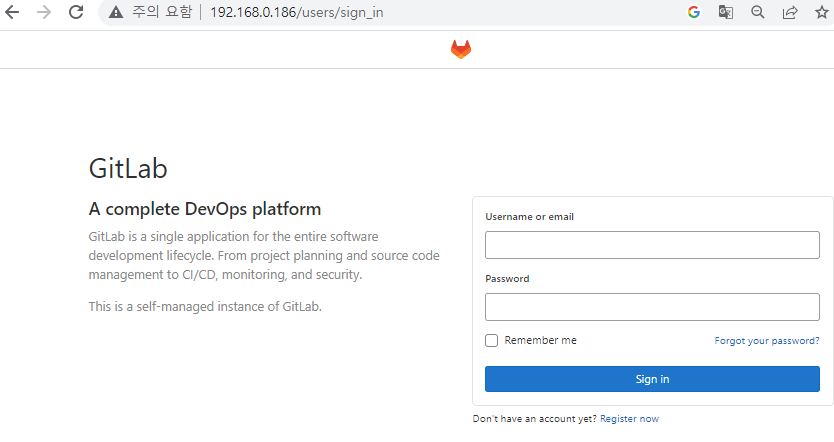Click the GitLab heading text
The height and width of the screenshot is (442, 834).
coord(128,169)
